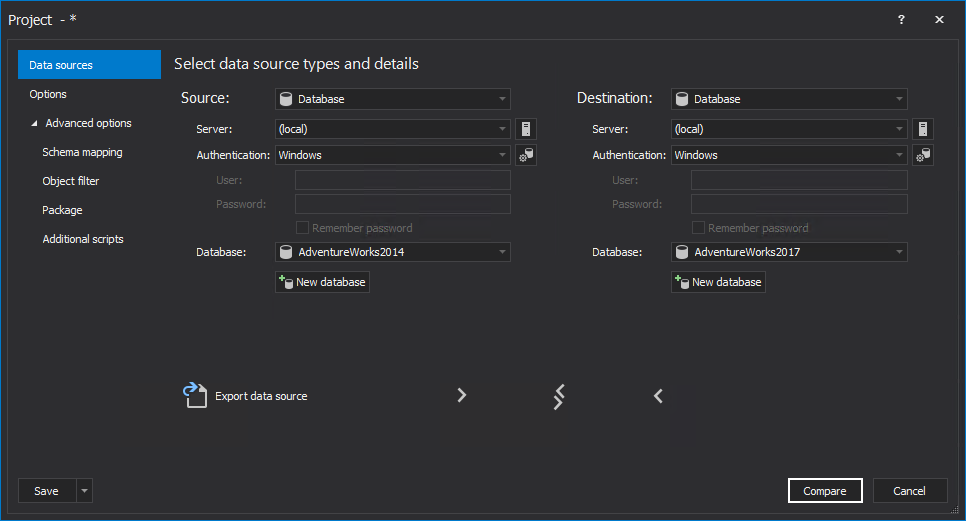Open the destination Authentication dropdown
Screen dimensions: 966x521
point(898,155)
